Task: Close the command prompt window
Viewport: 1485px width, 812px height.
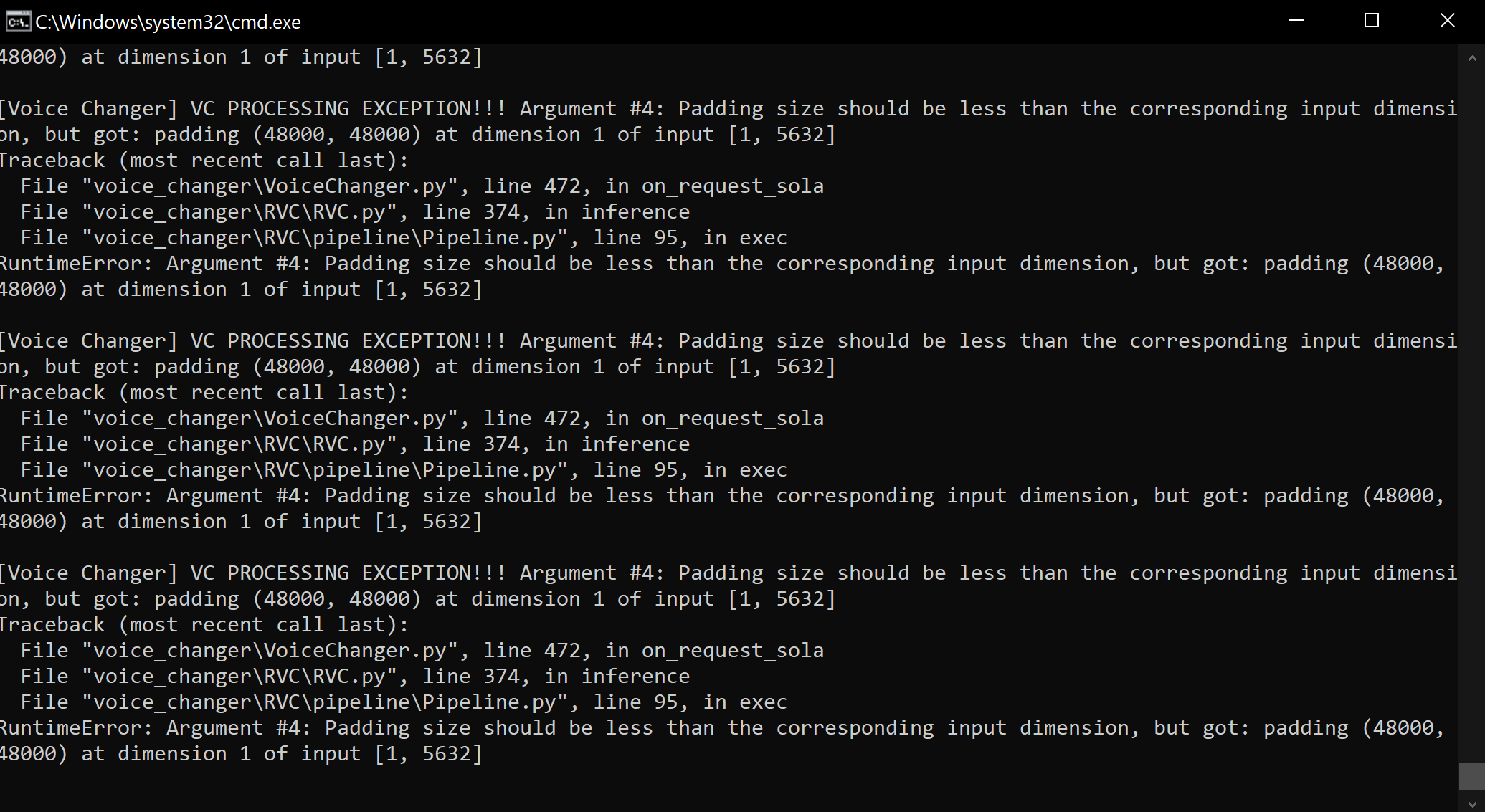Action: [x=1447, y=21]
